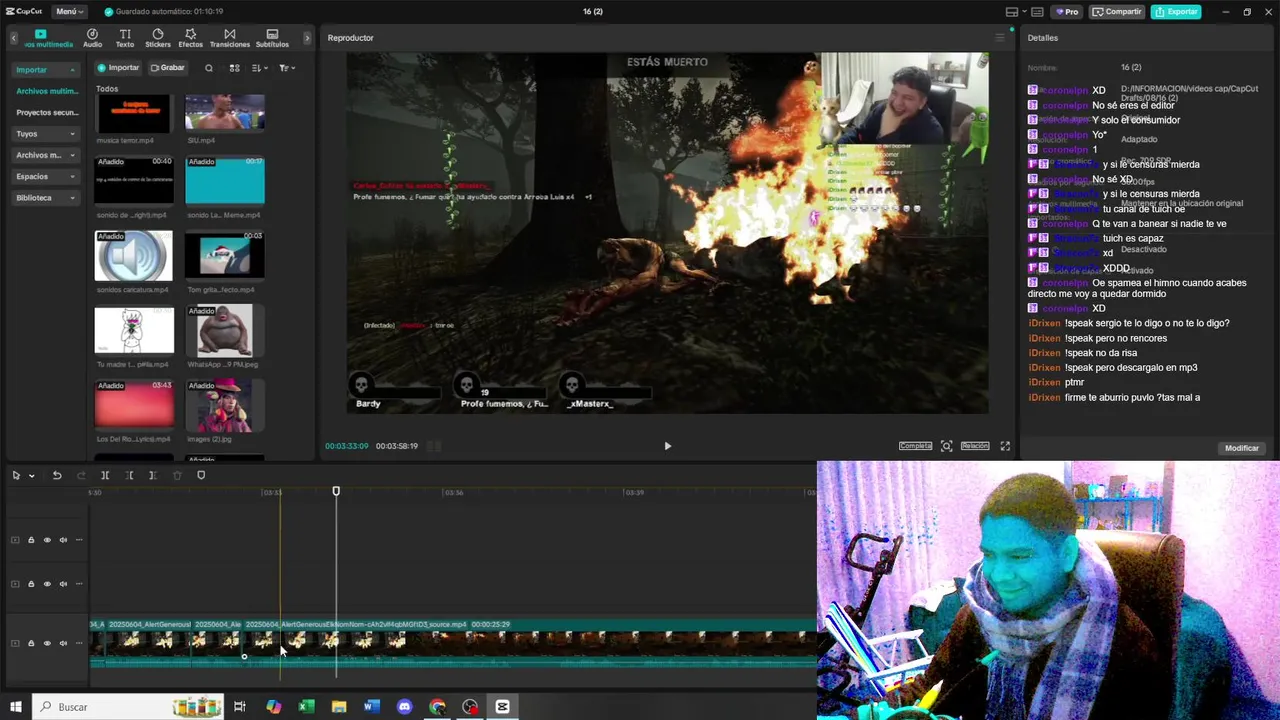Undo the last timeline edit
The width and height of the screenshot is (1280, 720).
(x=57, y=476)
